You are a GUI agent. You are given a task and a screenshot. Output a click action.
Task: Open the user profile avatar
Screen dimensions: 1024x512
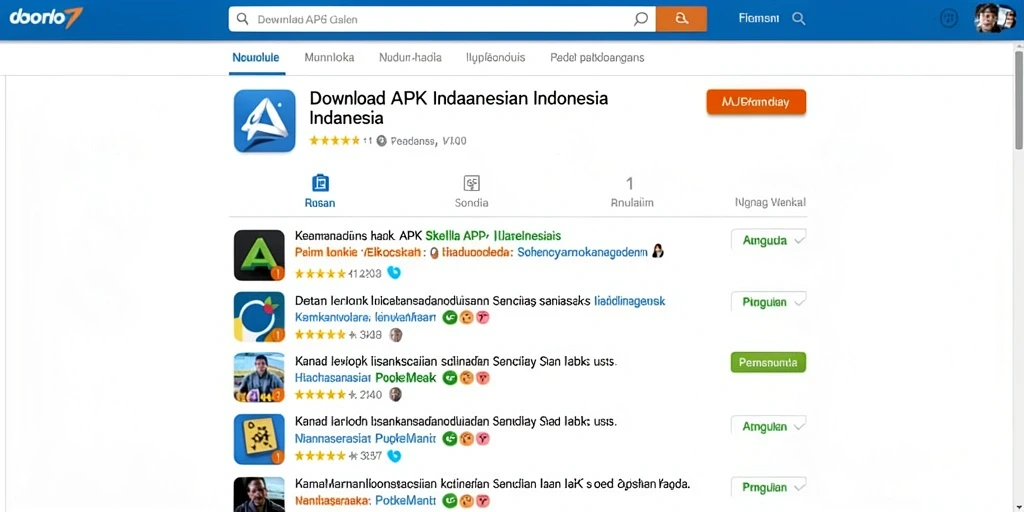[x=993, y=18]
